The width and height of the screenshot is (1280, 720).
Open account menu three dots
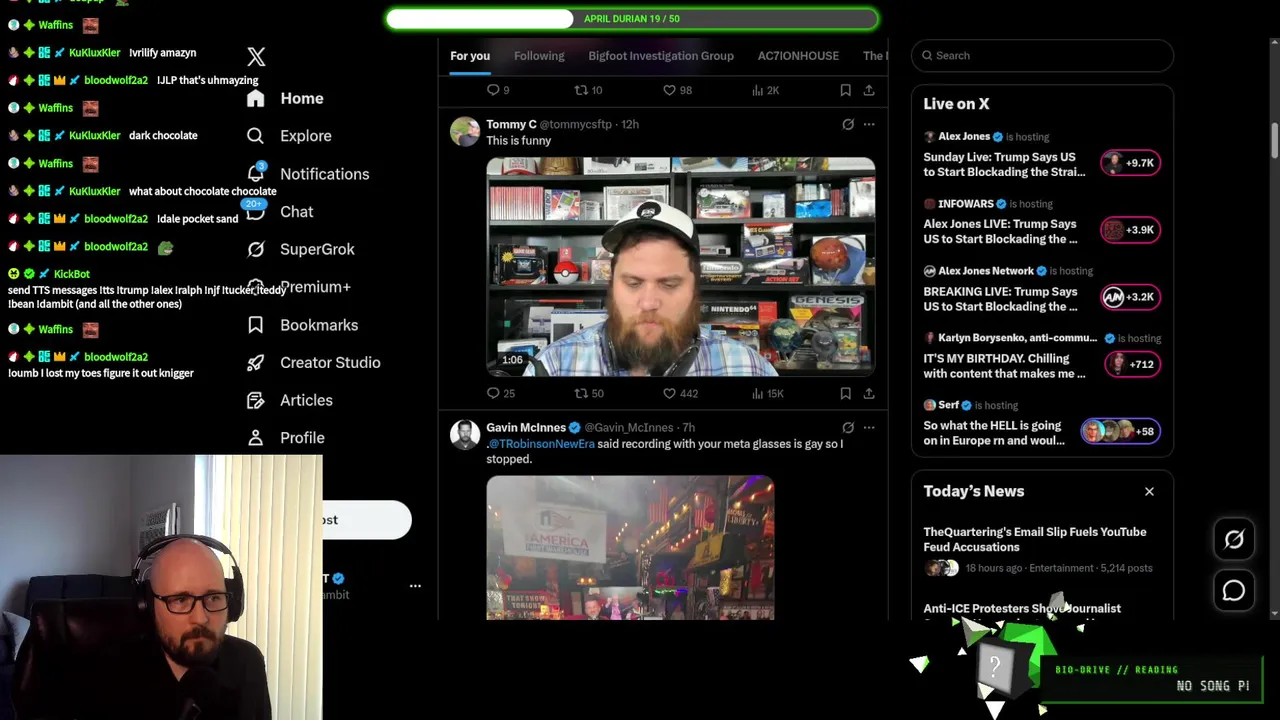415,586
